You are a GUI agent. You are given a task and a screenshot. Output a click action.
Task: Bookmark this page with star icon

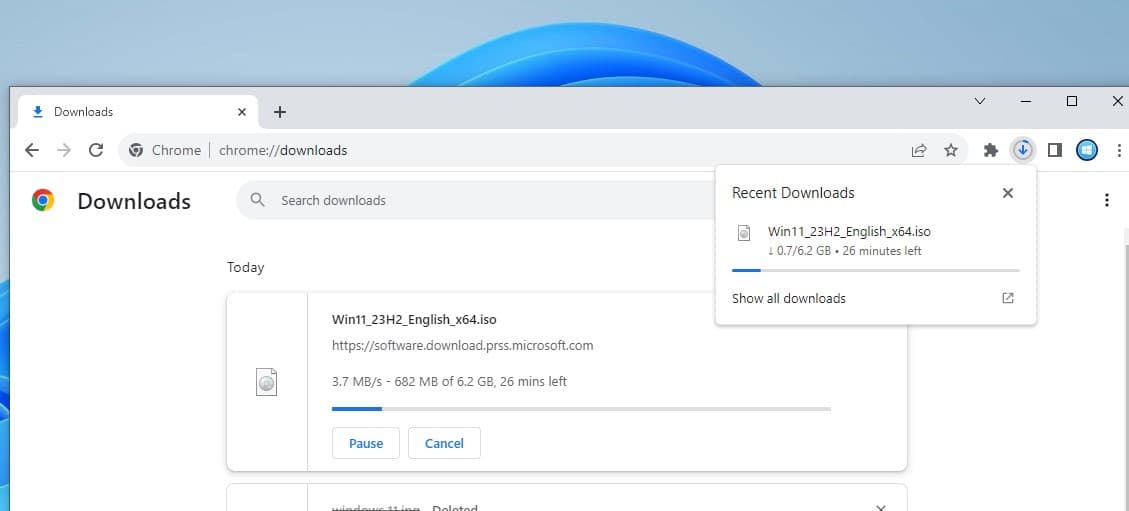click(951, 150)
